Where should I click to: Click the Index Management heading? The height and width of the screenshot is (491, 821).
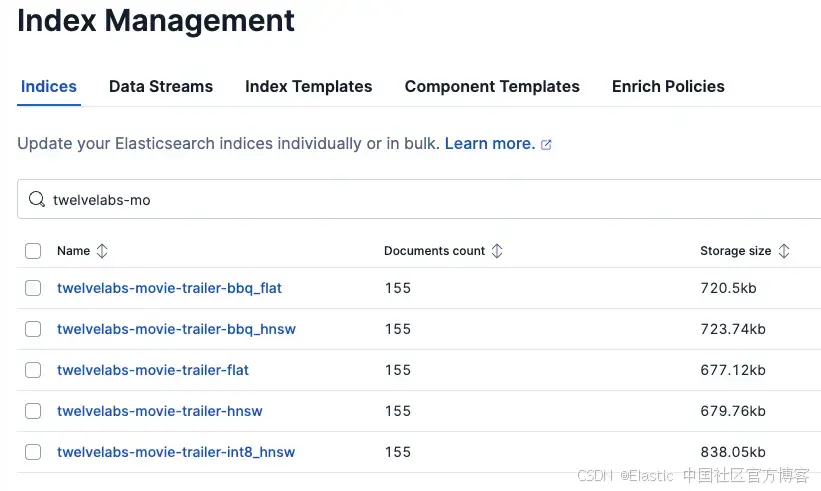click(x=156, y=21)
